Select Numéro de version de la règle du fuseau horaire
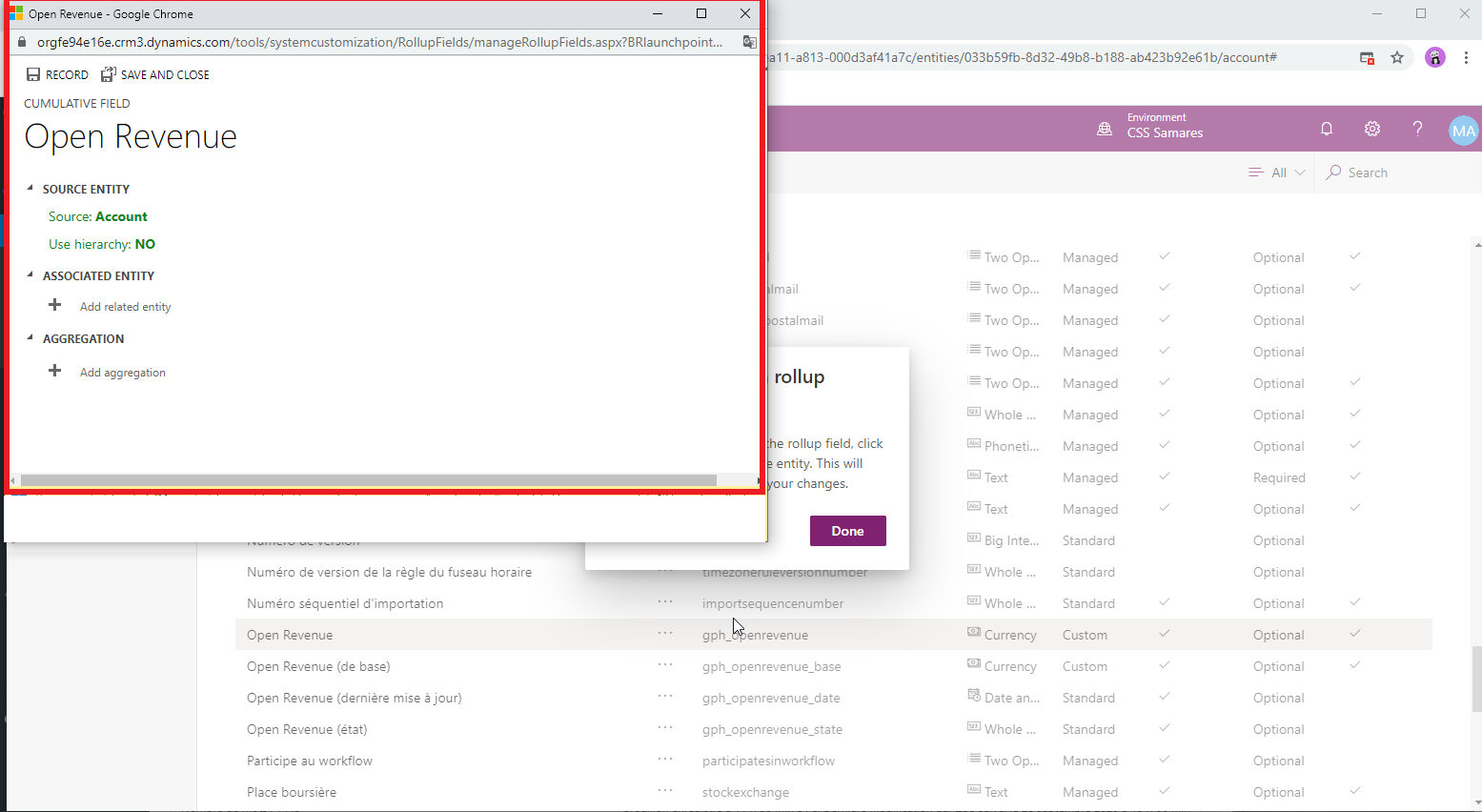The height and width of the screenshot is (812, 1482). pos(389,572)
